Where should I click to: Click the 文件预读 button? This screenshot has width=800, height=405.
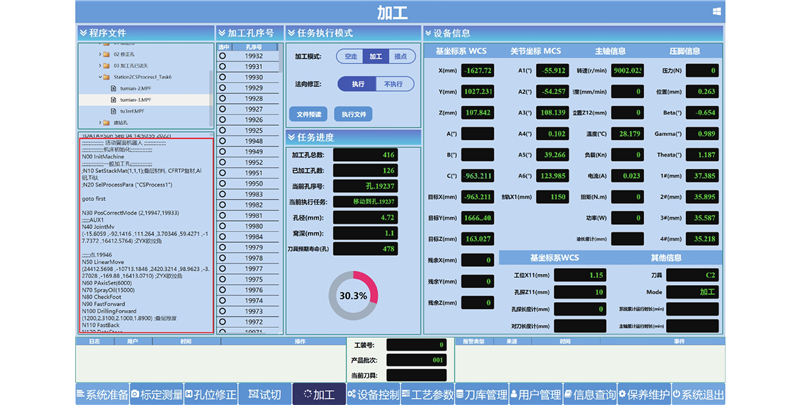click(309, 114)
